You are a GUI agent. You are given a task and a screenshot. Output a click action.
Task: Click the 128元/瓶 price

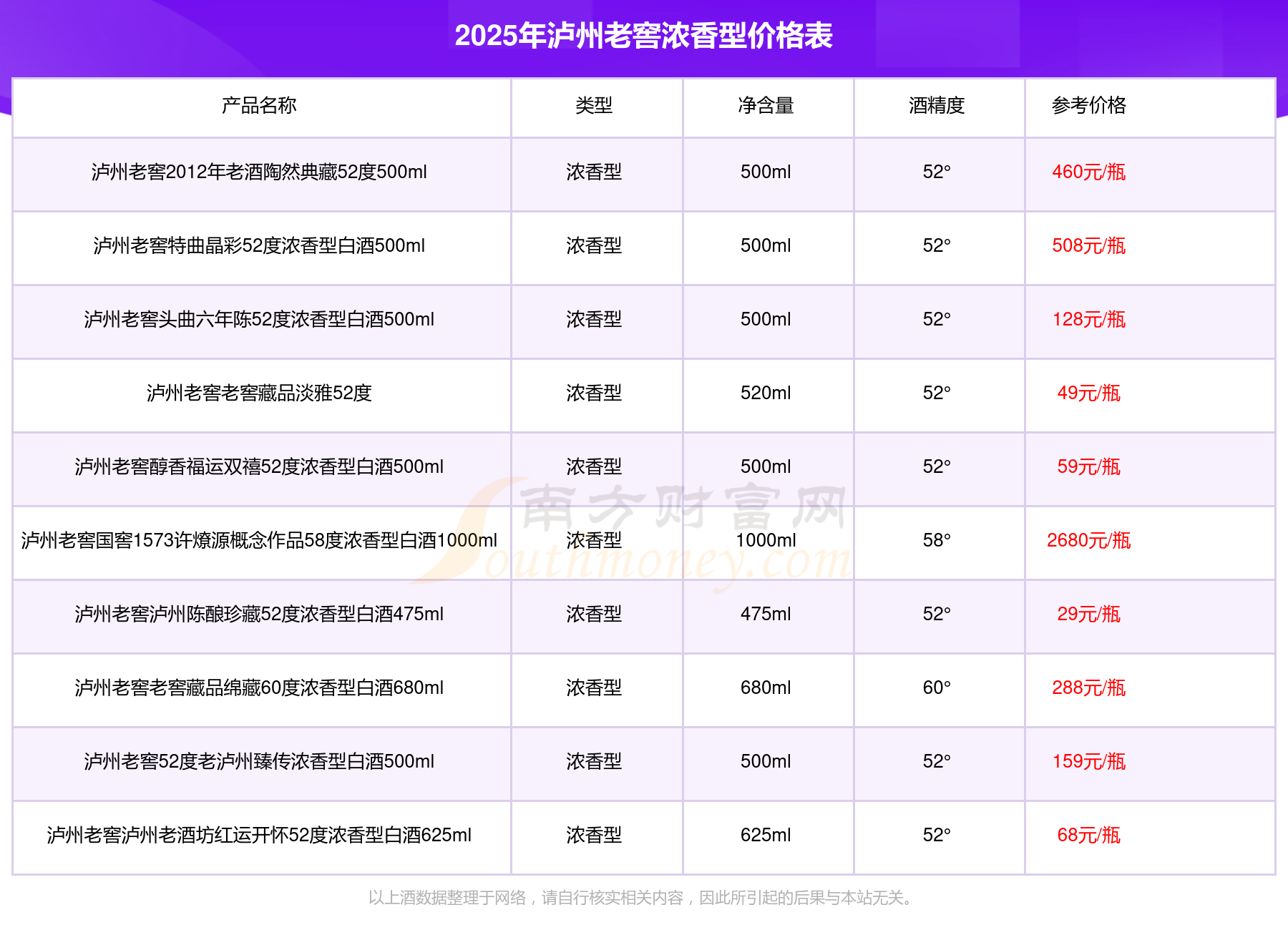pyautogui.click(x=1088, y=320)
